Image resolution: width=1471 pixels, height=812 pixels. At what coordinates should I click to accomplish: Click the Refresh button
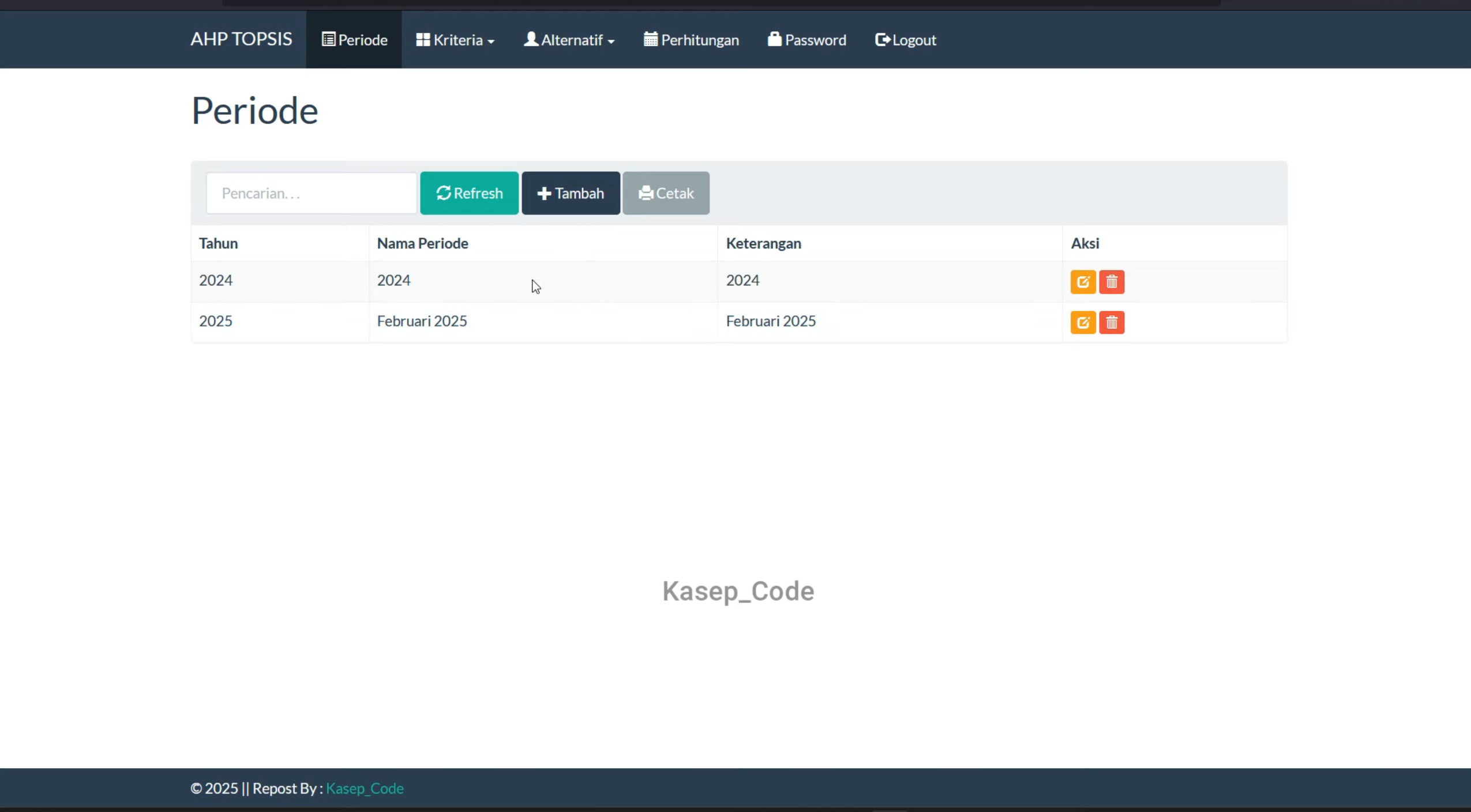tap(469, 193)
